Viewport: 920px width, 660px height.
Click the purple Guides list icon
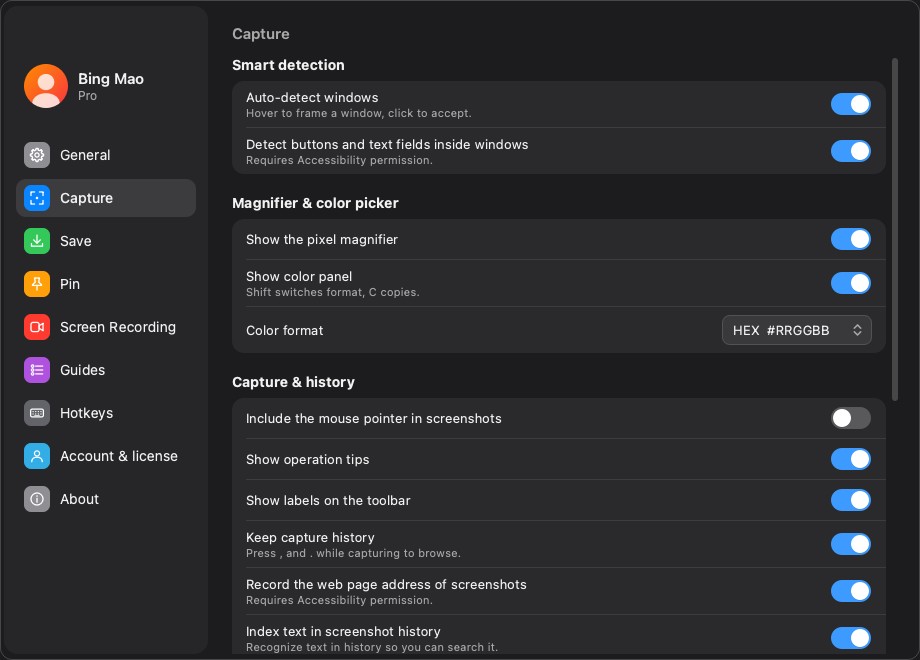pos(36,370)
